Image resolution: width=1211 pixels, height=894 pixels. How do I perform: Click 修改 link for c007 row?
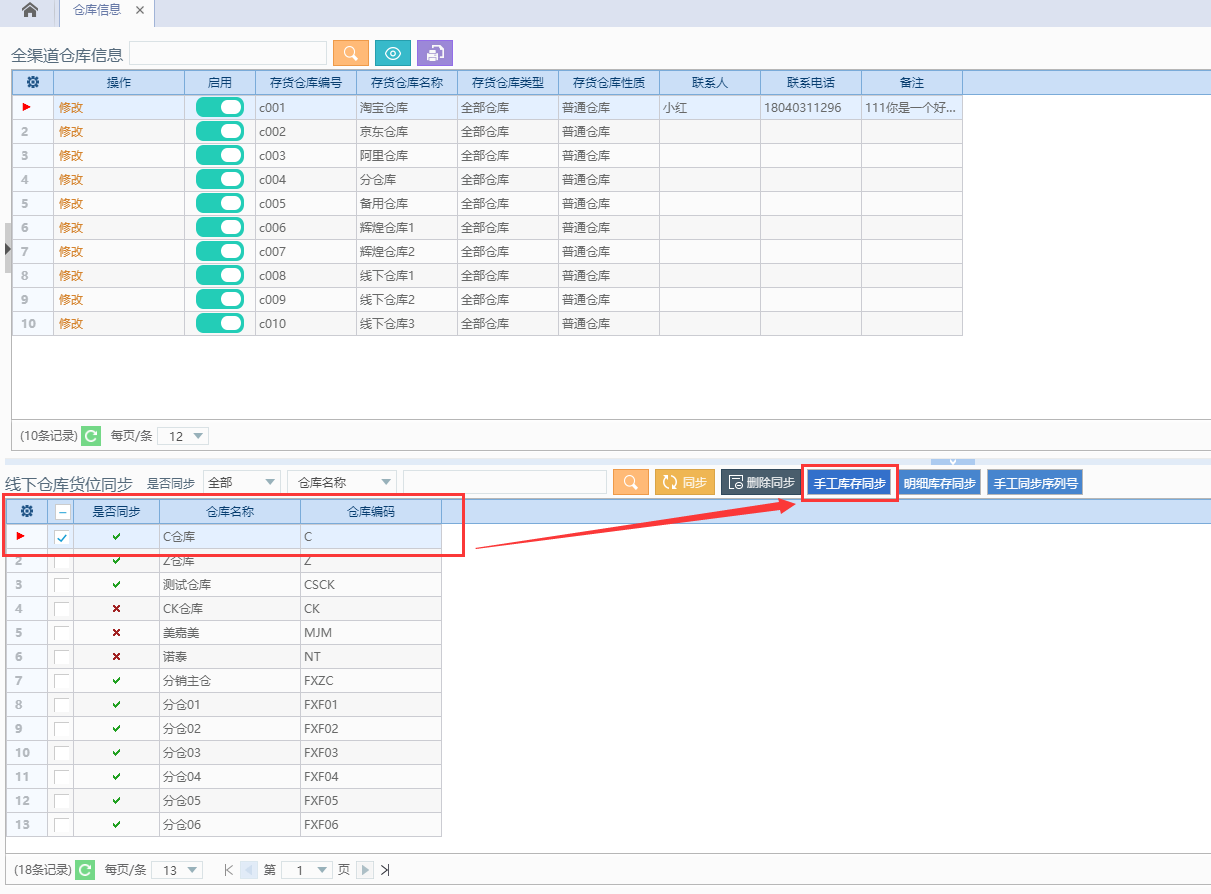click(71, 251)
